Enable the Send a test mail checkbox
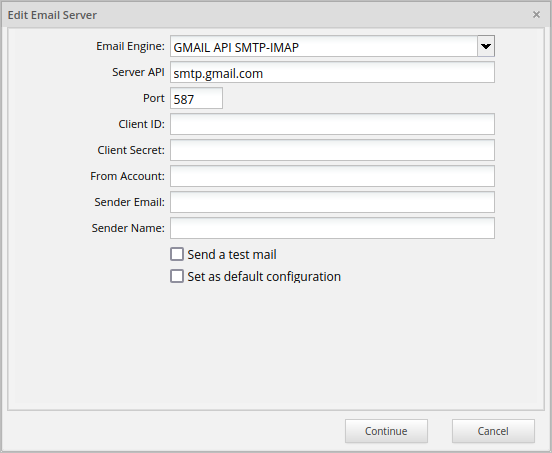552x453 pixels. click(x=177, y=254)
